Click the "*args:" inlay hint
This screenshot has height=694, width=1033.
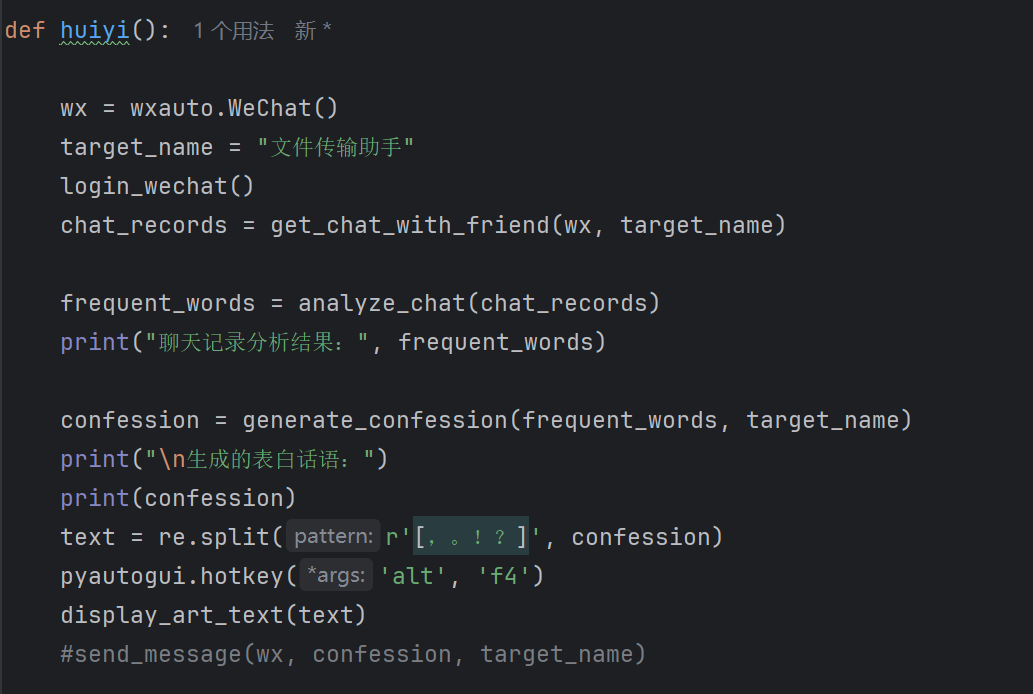point(335,576)
